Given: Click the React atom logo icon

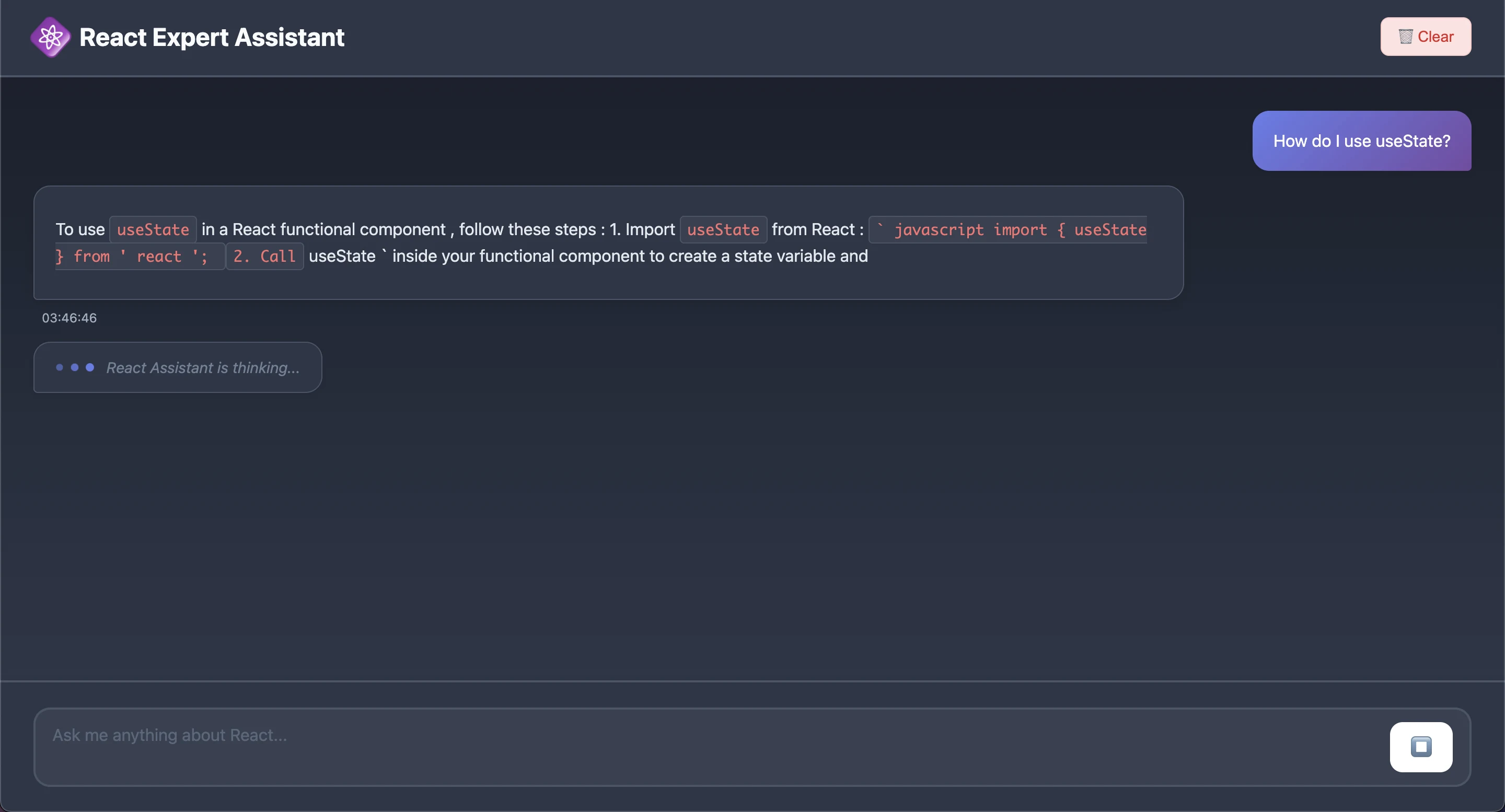Looking at the screenshot, I should point(50,38).
